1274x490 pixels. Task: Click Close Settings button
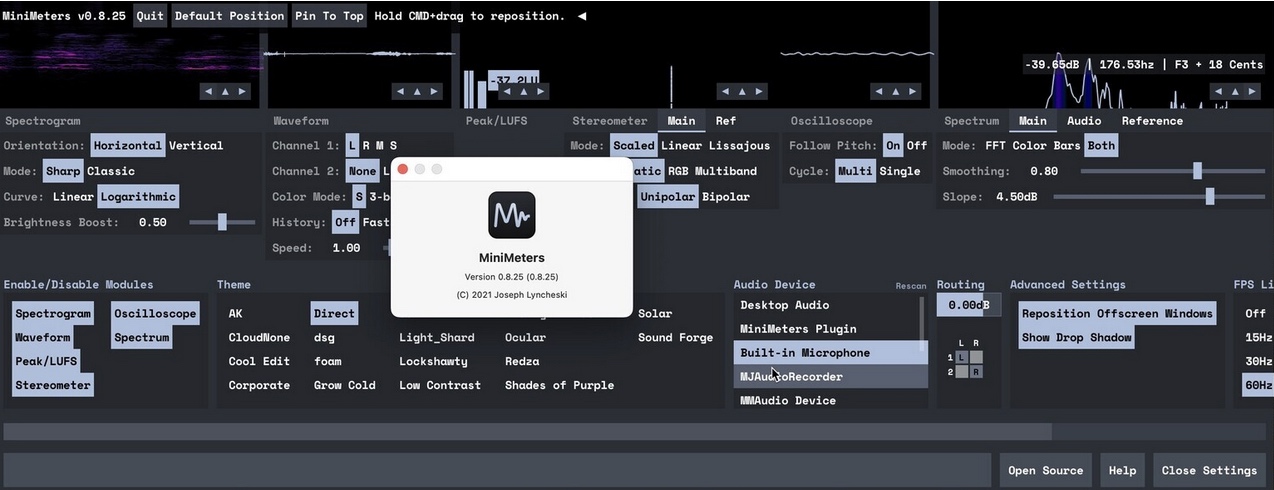point(1209,471)
